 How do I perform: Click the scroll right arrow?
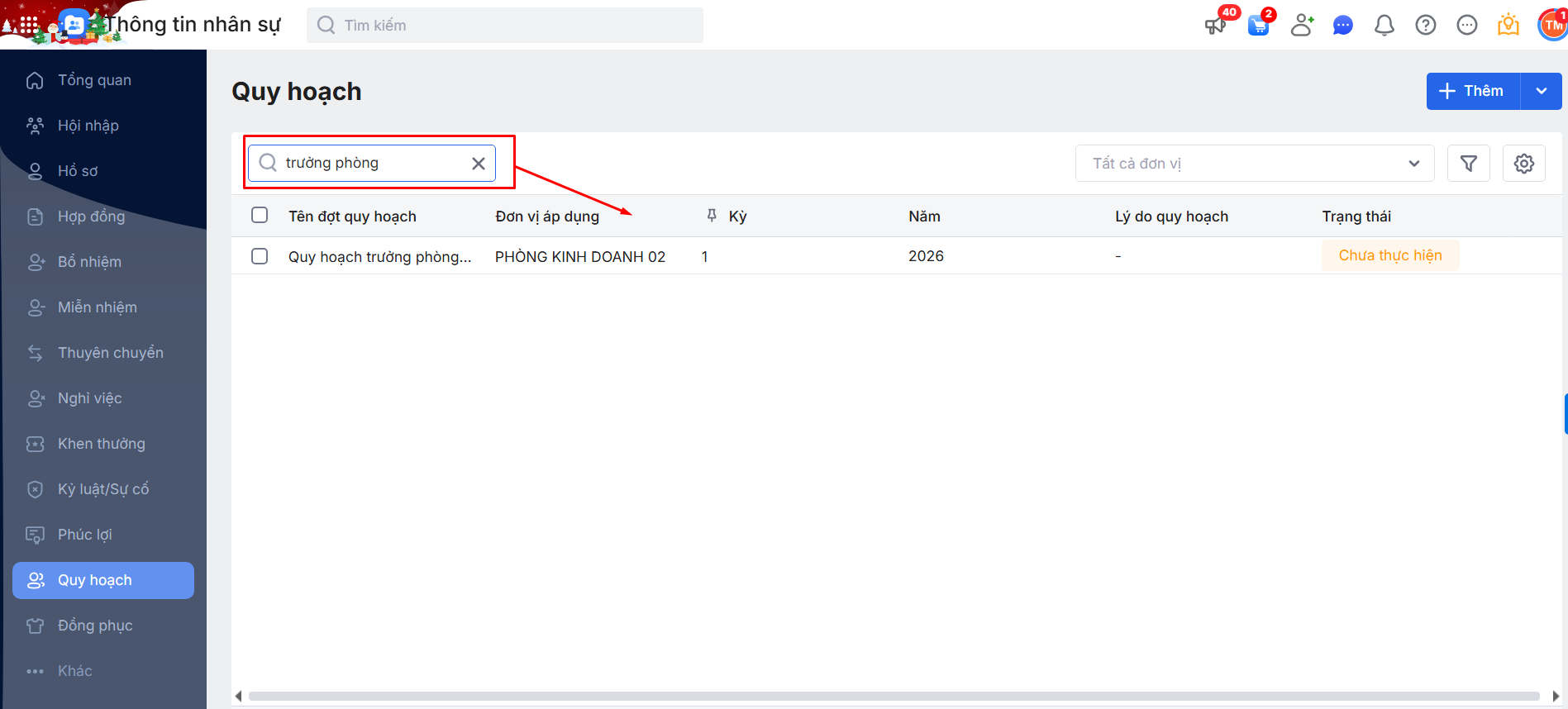point(1556,696)
